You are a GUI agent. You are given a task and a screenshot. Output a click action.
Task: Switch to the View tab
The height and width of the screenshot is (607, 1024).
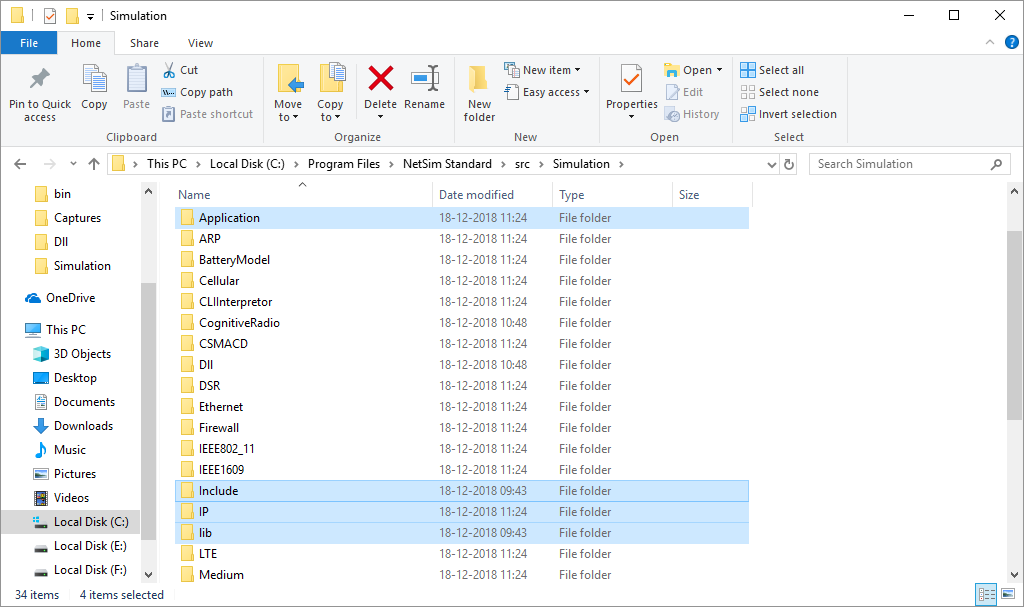tap(200, 43)
